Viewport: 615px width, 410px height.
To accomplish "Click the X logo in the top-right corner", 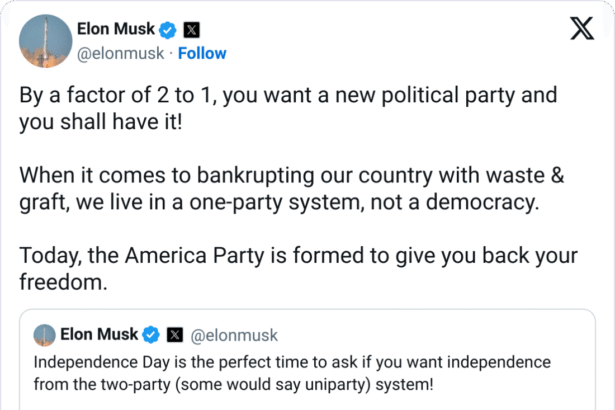I will 581,29.
